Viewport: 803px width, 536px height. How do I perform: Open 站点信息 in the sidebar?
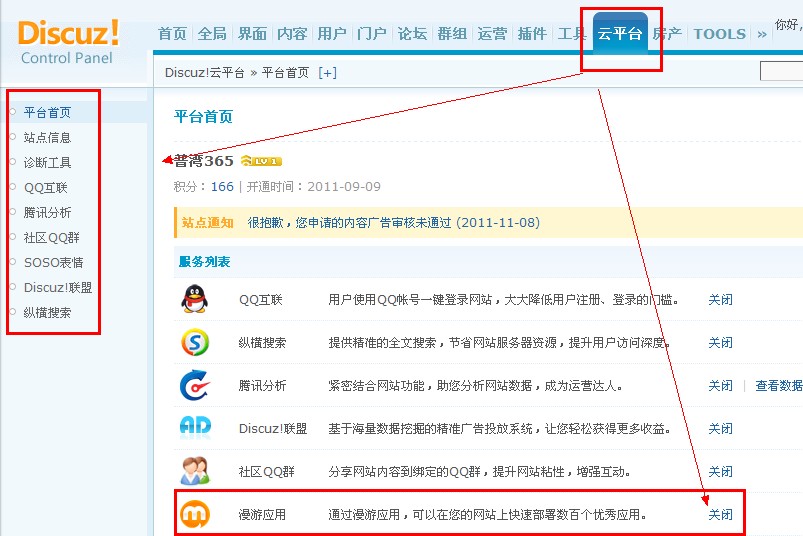[x=47, y=137]
